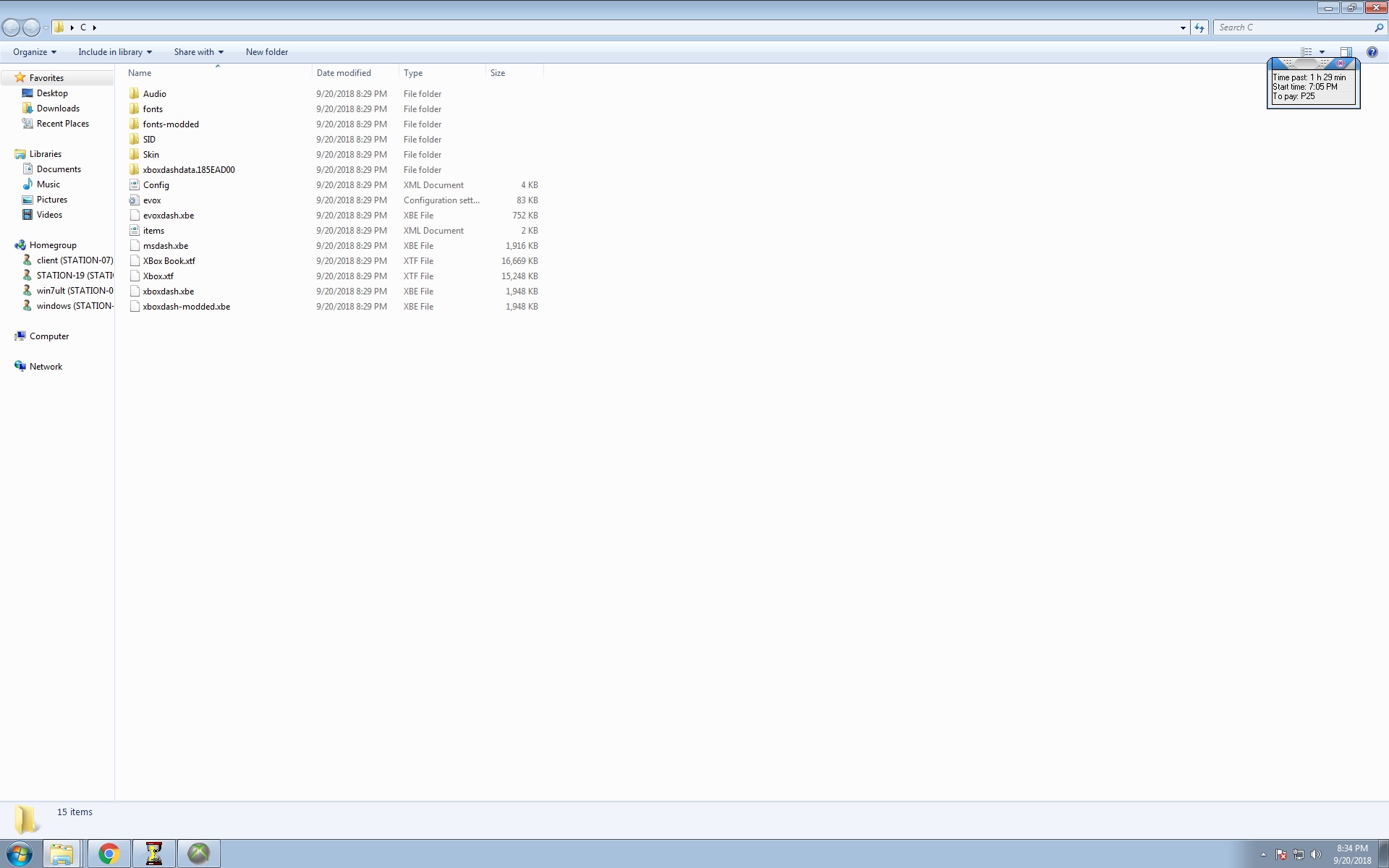
Task: Click the Refresh button beside address bar
Action: pos(1199,27)
